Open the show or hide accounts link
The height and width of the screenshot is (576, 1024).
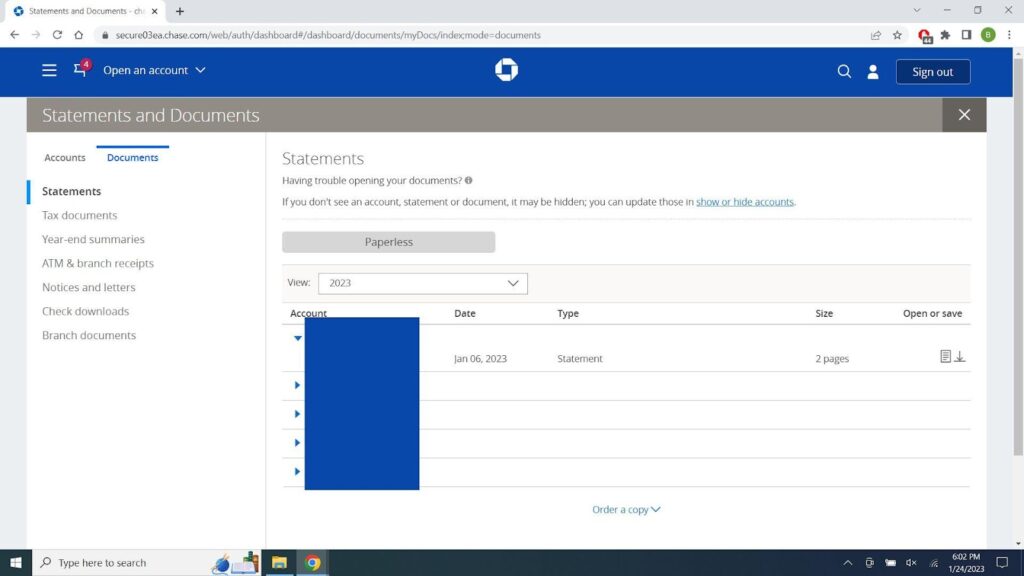(x=744, y=202)
